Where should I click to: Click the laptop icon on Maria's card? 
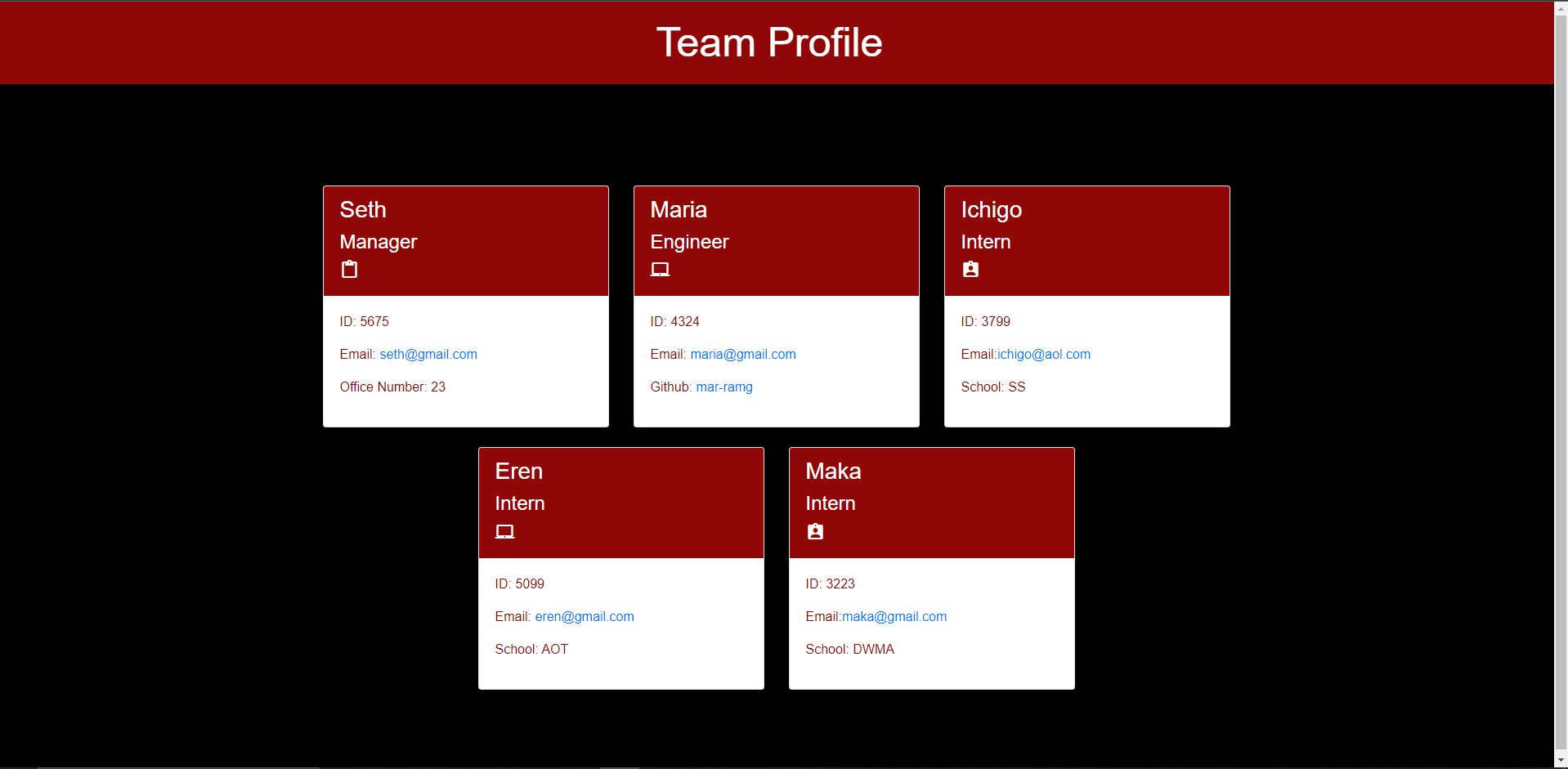tap(660, 269)
